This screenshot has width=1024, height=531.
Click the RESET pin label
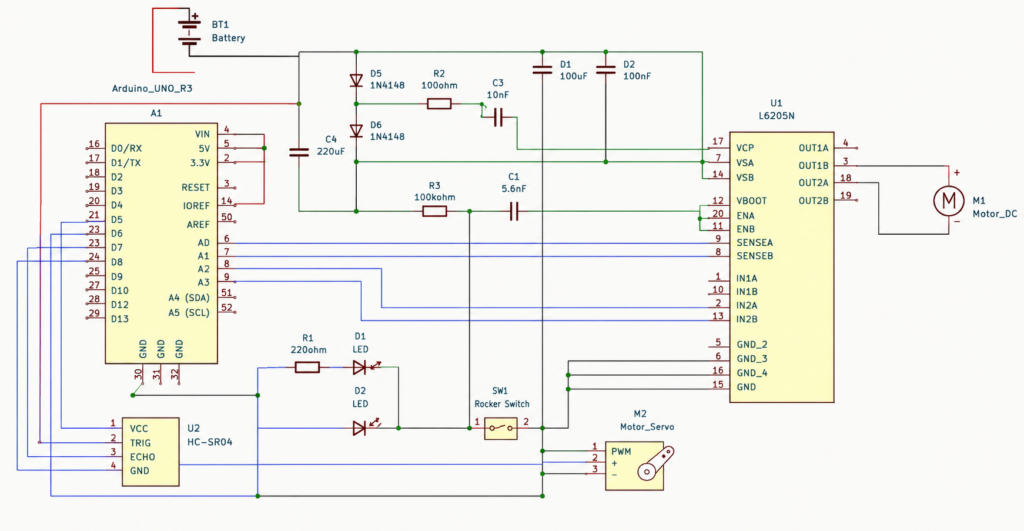[195, 187]
